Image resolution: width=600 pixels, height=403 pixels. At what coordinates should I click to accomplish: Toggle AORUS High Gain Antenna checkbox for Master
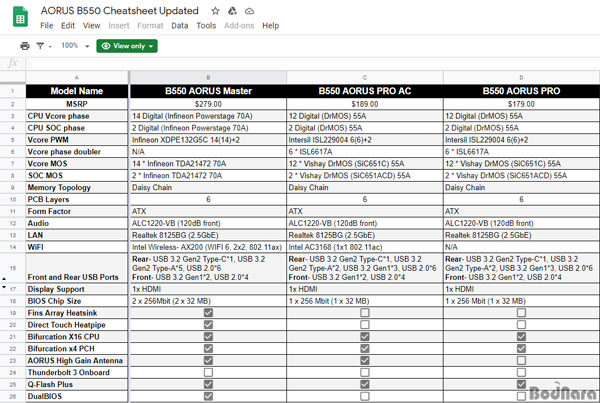pyautogui.click(x=208, y=360)
